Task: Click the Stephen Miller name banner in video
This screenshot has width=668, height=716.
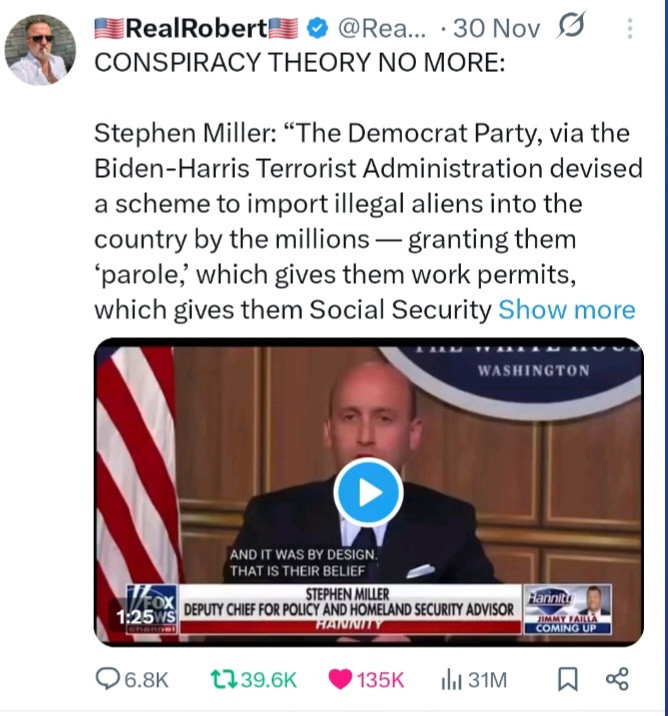Action: click(348, 604)
